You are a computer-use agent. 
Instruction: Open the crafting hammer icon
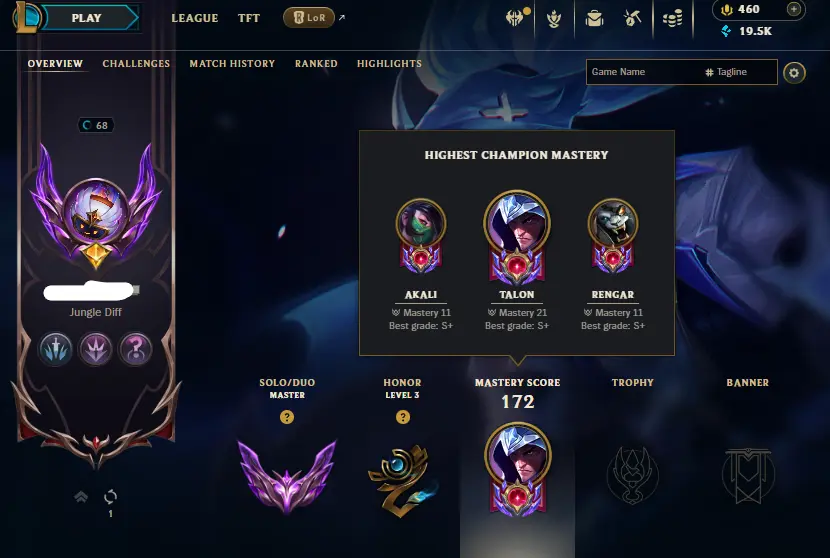pos(633,19)
